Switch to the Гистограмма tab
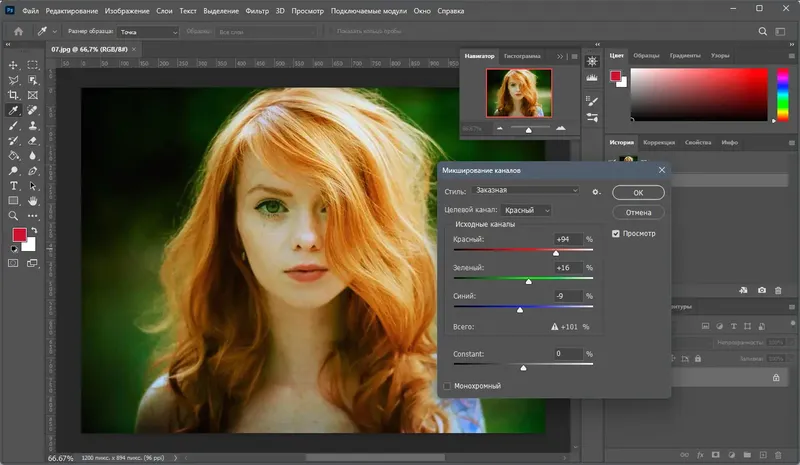This screenshot has height=465, width=800. click(523, 57)
